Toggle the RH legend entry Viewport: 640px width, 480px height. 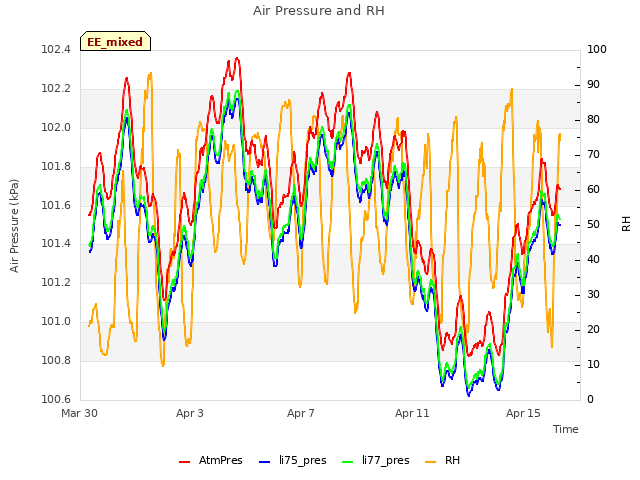442,460
